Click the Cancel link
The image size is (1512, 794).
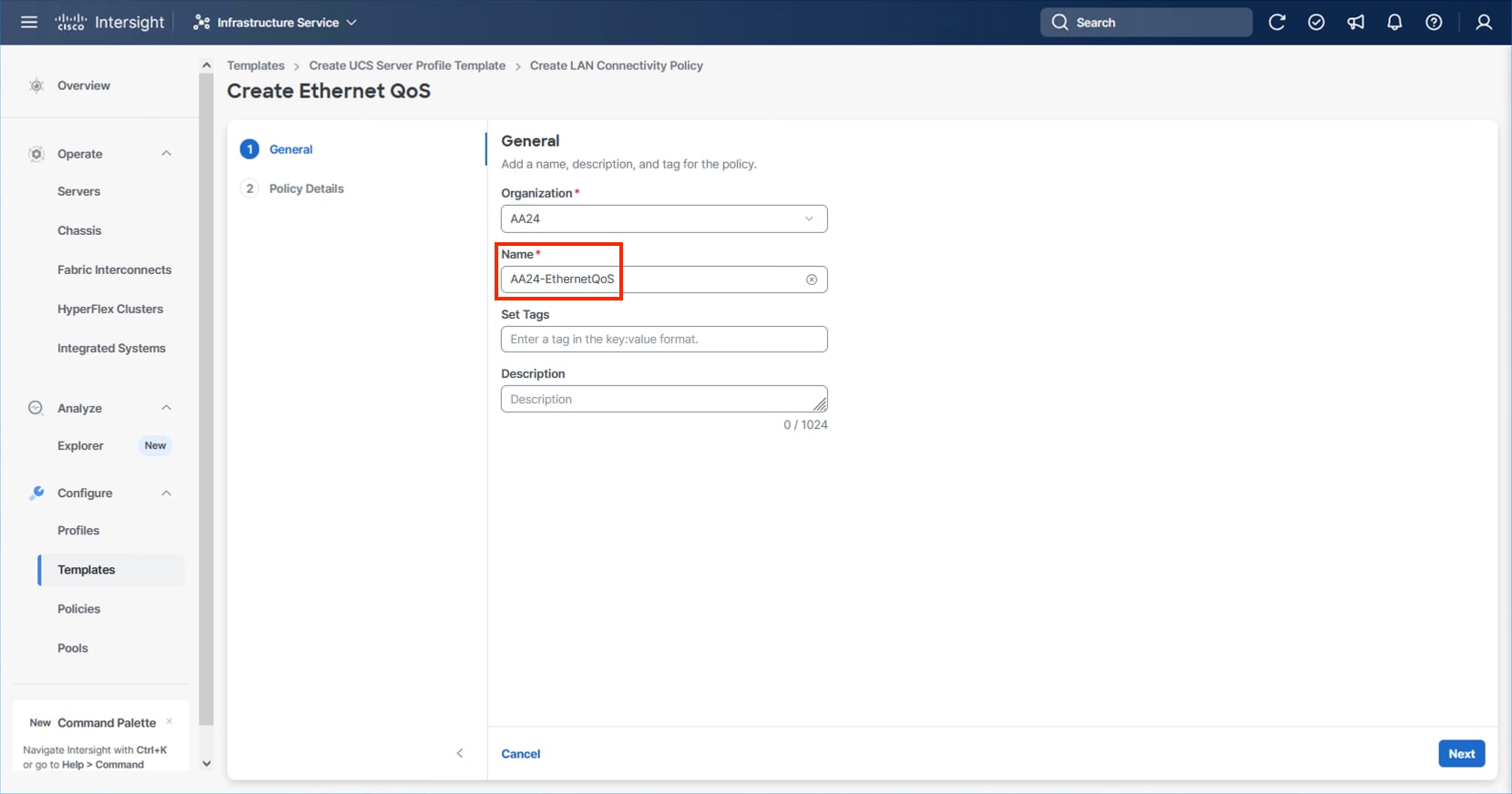pos(521,754)
